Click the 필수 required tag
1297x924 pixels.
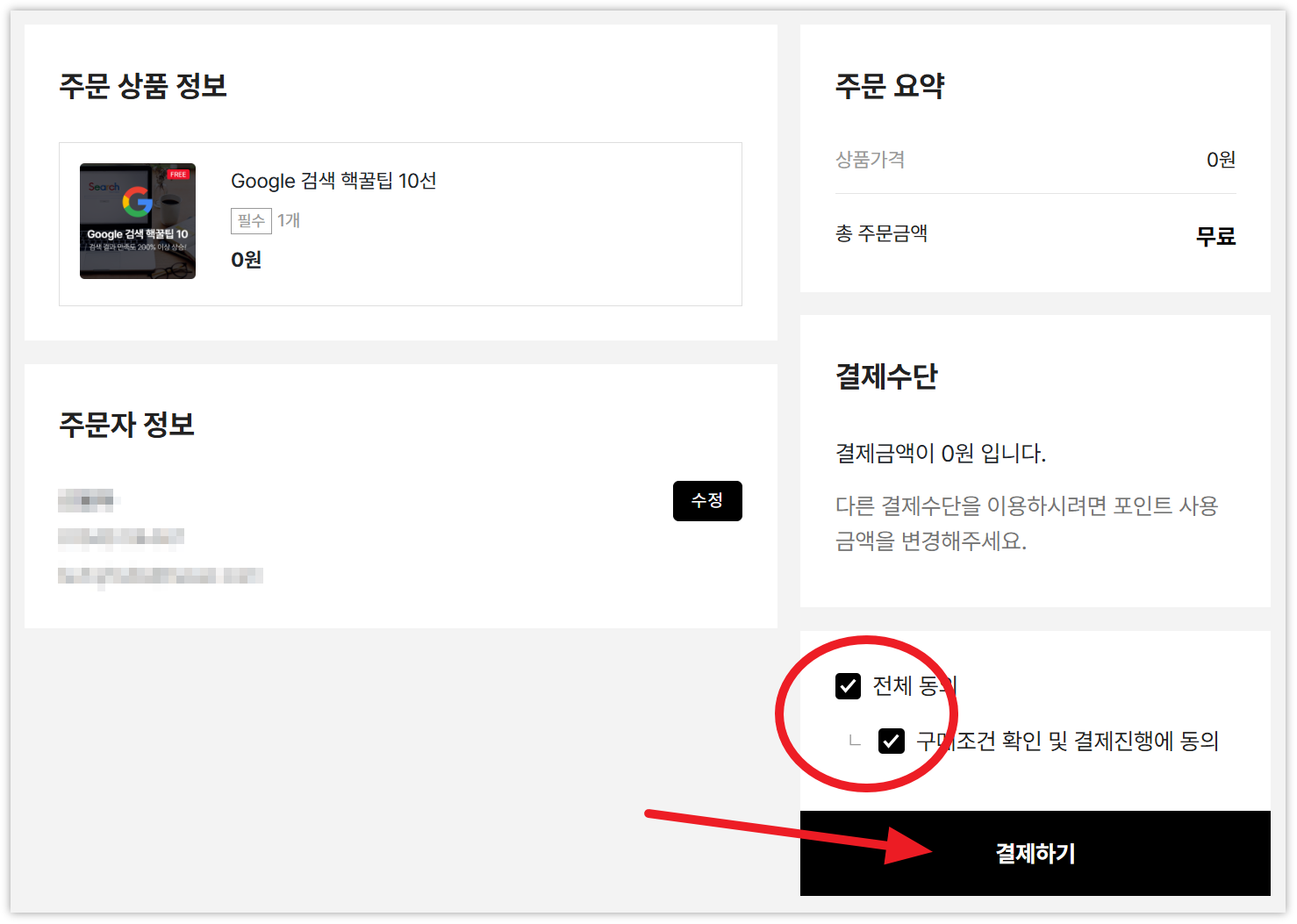pos(251,220)
